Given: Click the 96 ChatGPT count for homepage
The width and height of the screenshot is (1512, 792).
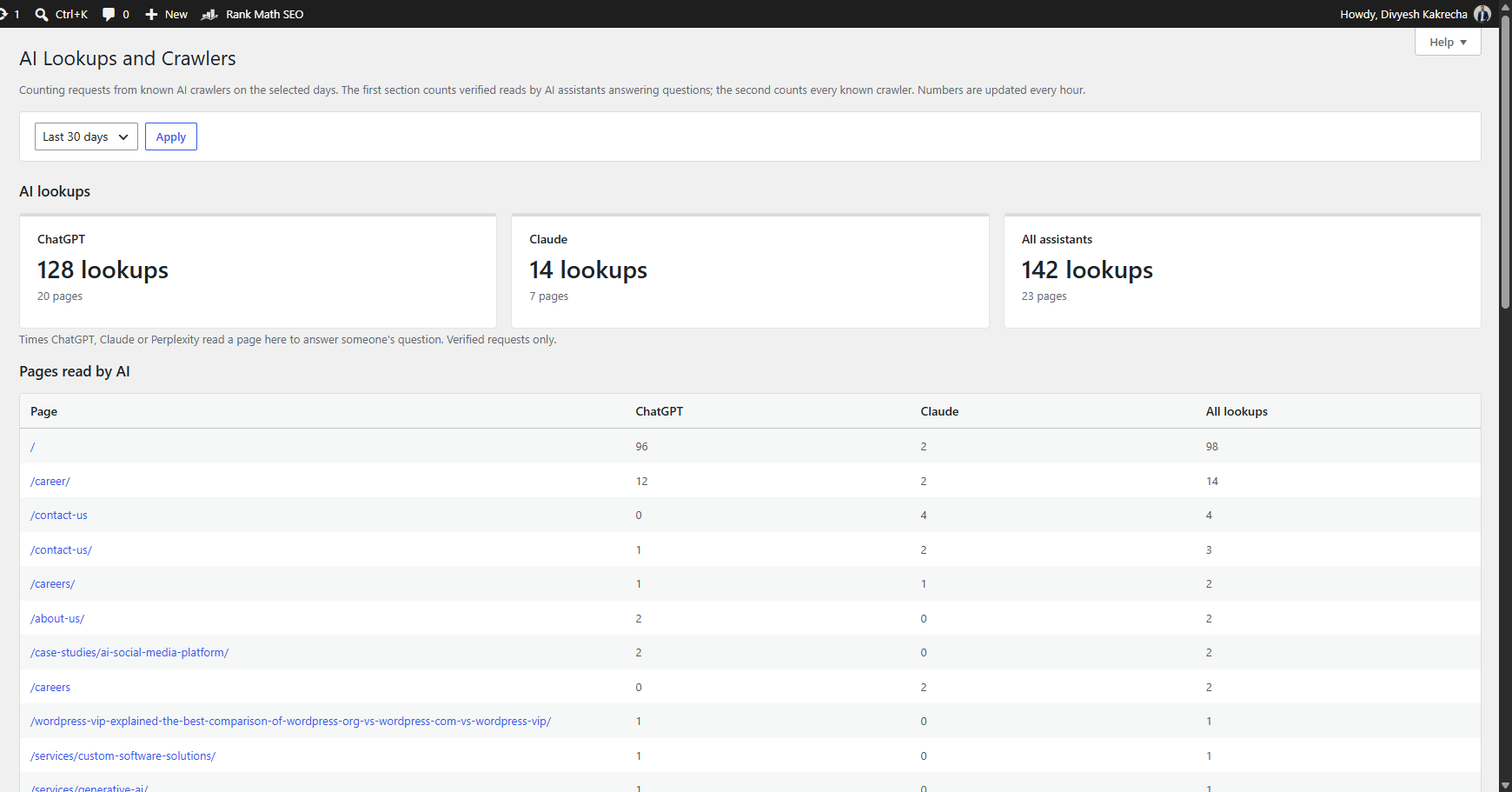Looking at the screenshot, I should click(641, 446).
